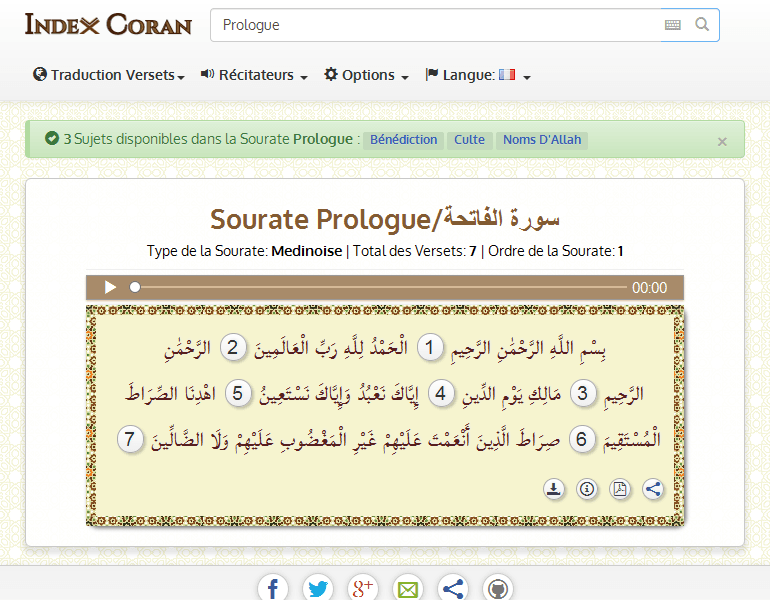The height and width of the screenshot is (600, 770).
Task: Open the GitHub icon in the footer
Action: tap(498, 588)
